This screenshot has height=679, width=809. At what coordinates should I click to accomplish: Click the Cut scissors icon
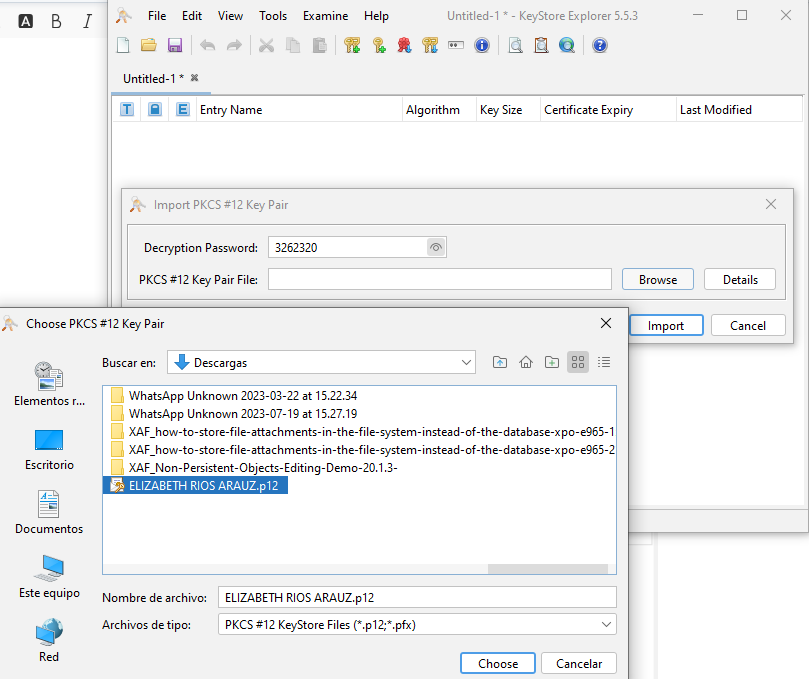click(266, 45)
